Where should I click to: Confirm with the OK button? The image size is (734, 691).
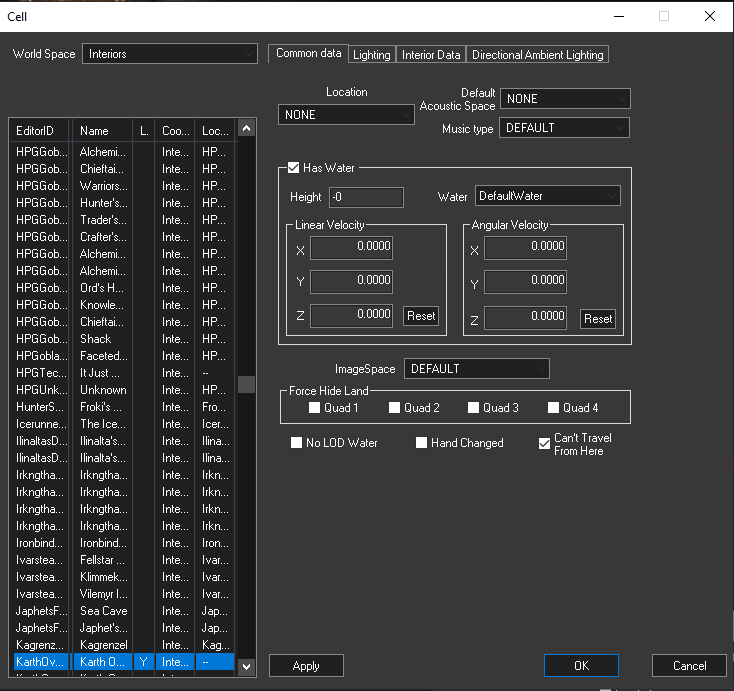[581, 666]
